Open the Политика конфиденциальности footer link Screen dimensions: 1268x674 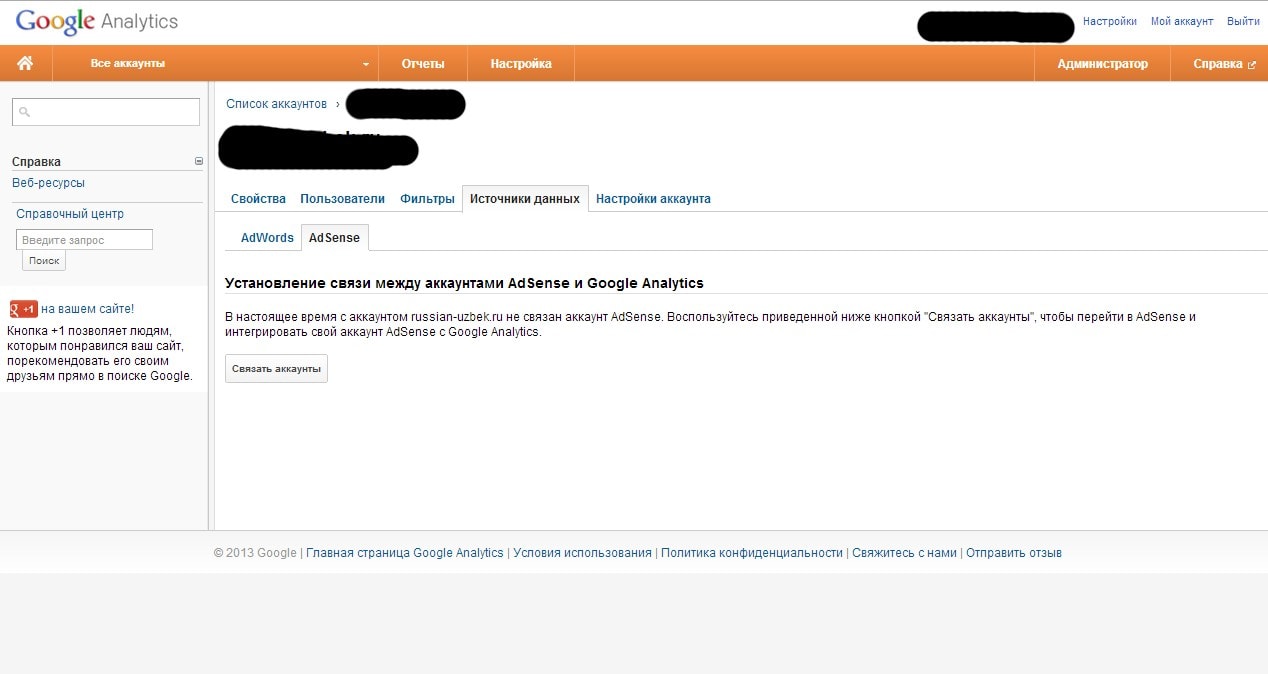(x=752, y=553)
